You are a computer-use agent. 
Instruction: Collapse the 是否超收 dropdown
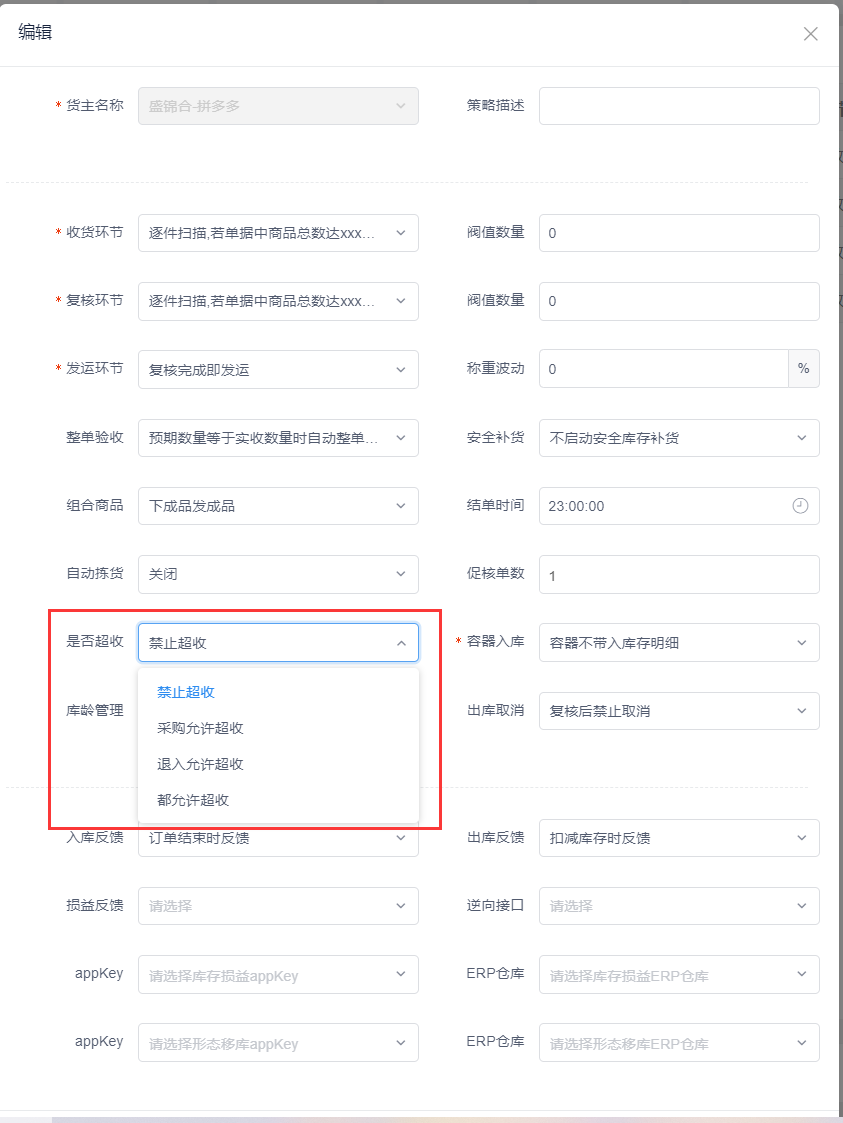click(278, 642)
